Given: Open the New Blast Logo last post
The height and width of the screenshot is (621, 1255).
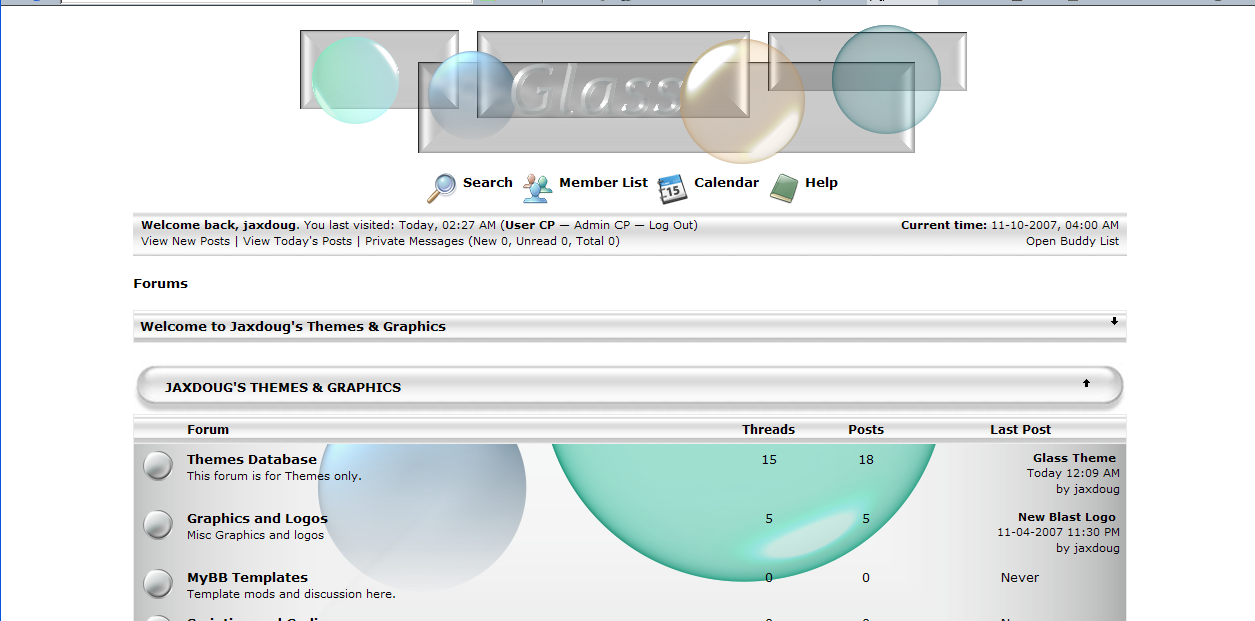Looking at the screenshot, I should coord(1066,517).
